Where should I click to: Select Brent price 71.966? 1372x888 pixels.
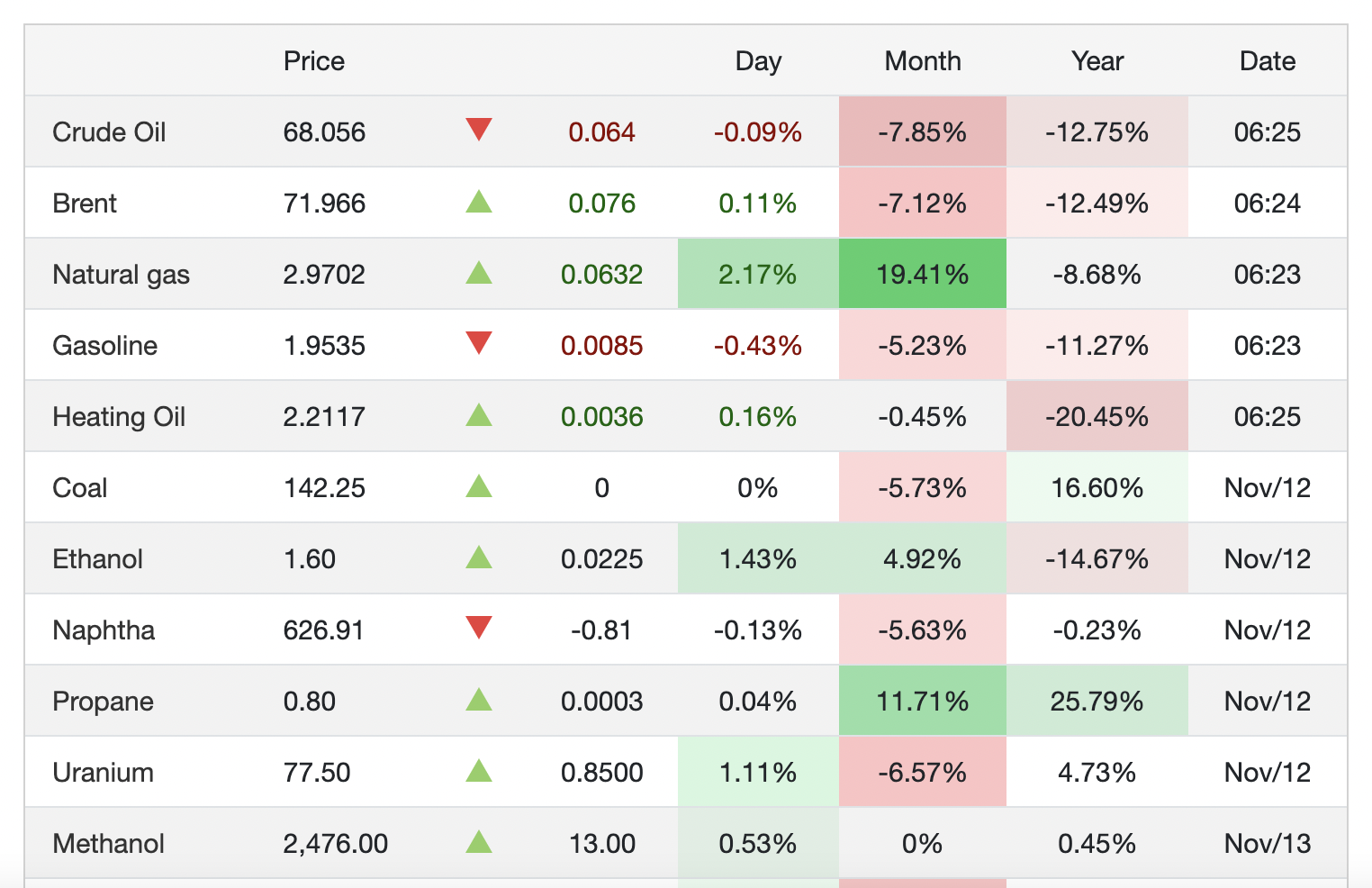(x=324, y=204)
